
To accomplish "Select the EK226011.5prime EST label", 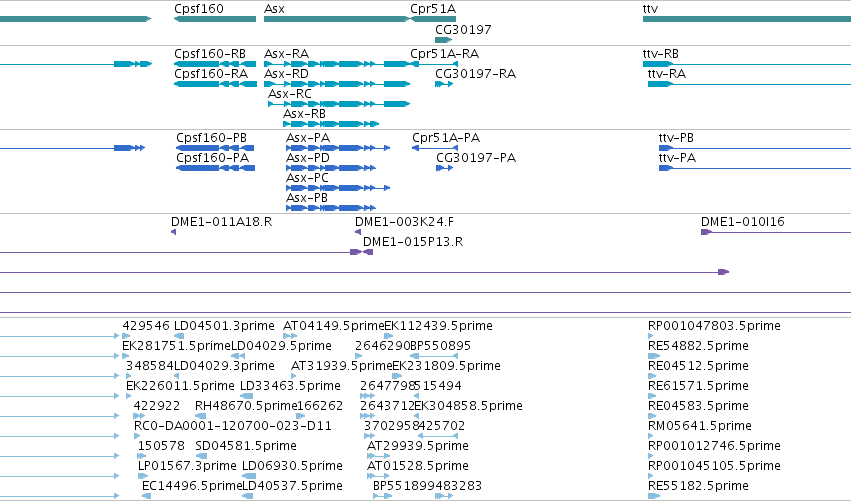I will 180,386.
